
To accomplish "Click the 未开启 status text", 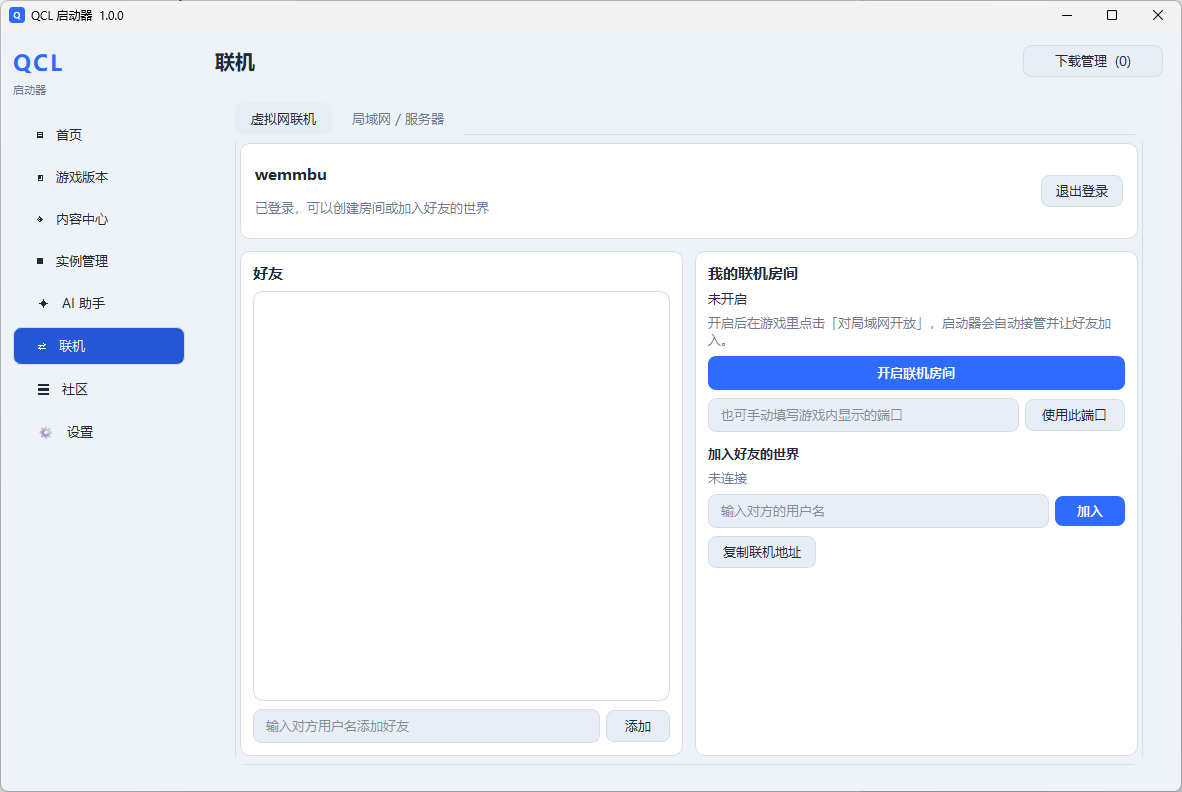I will tap(727, 299).
